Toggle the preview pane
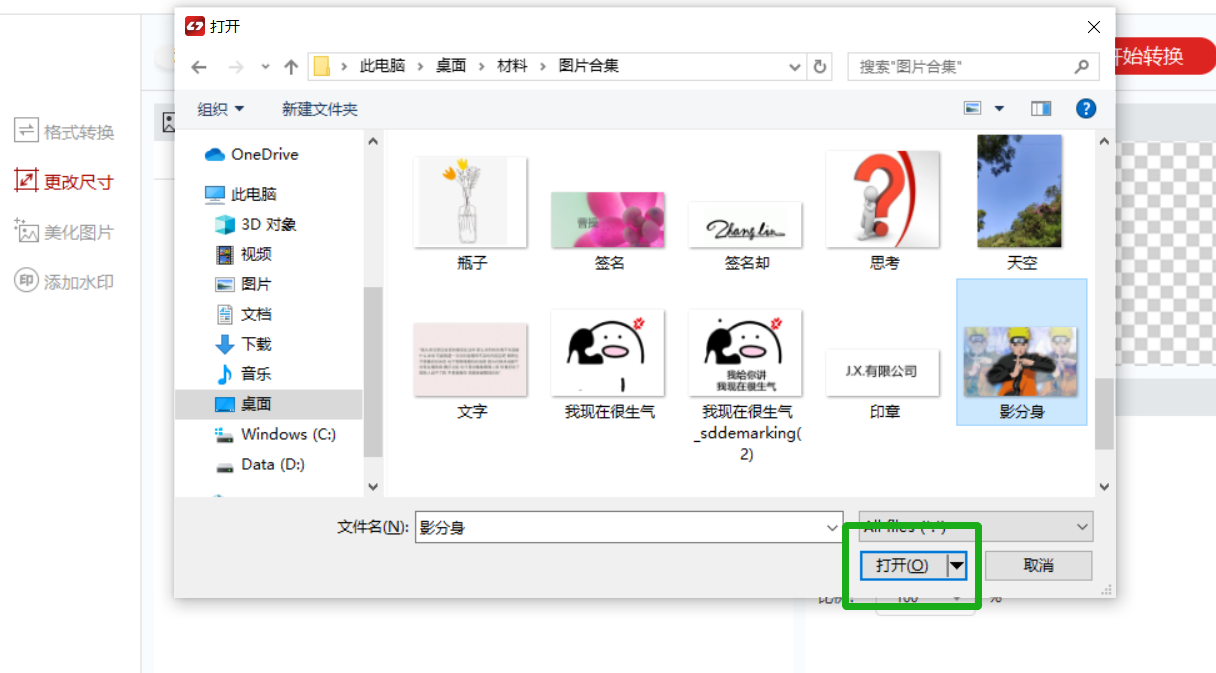 point(1041,108)
